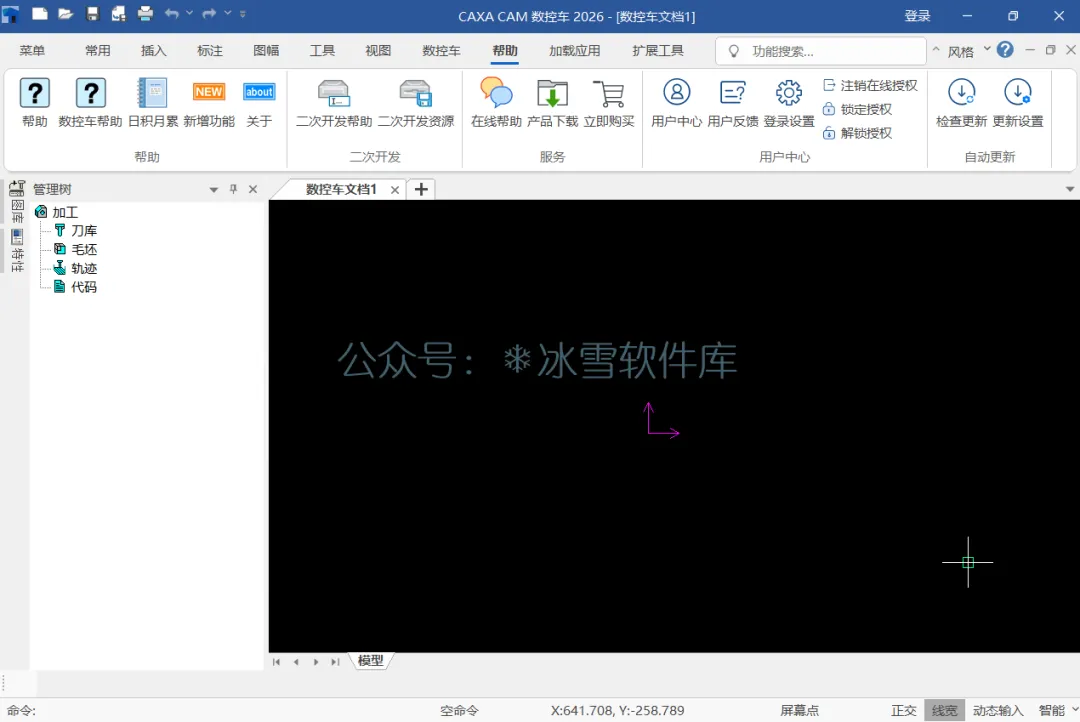
Task: Open the 日积月累 tips notebook
Action: pos(153,103)
